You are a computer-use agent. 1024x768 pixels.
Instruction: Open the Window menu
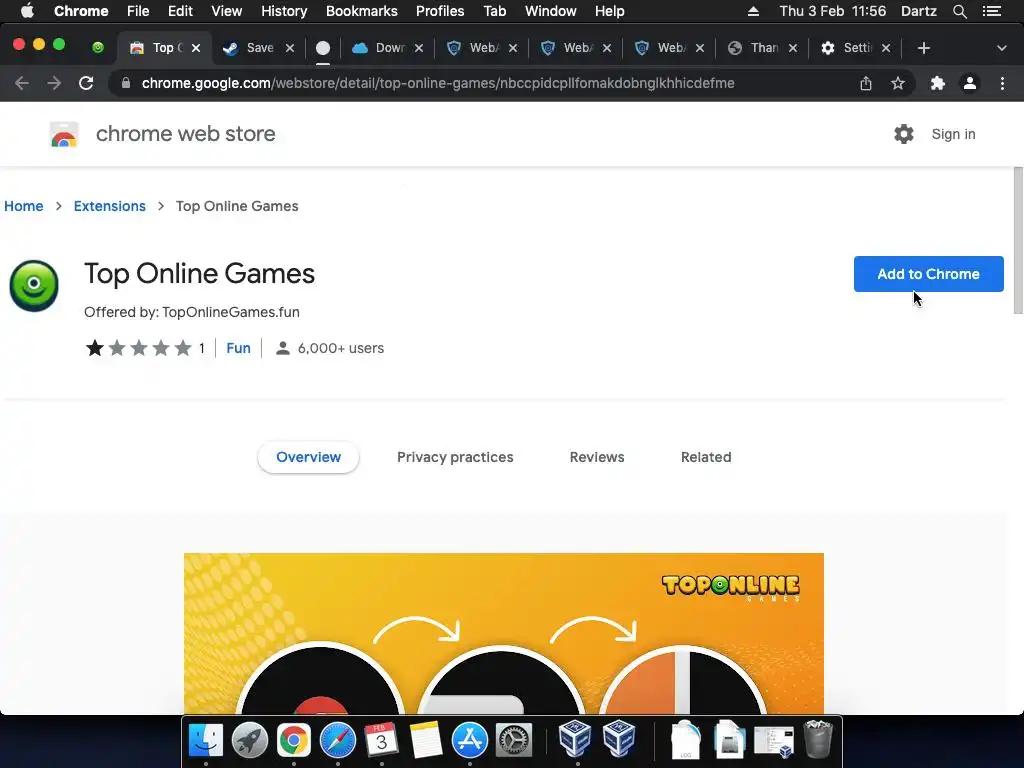pos(551,11)
